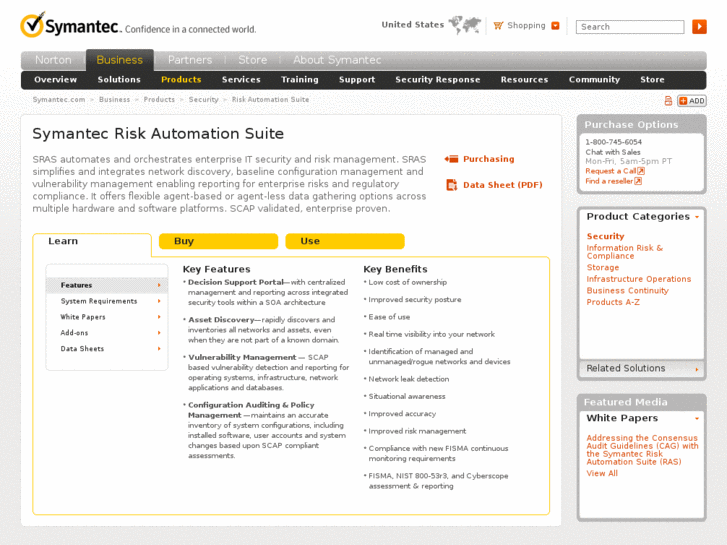Open the Consensus Audit Guidelines white paper

pyautogui.click(x=642, y=450)
